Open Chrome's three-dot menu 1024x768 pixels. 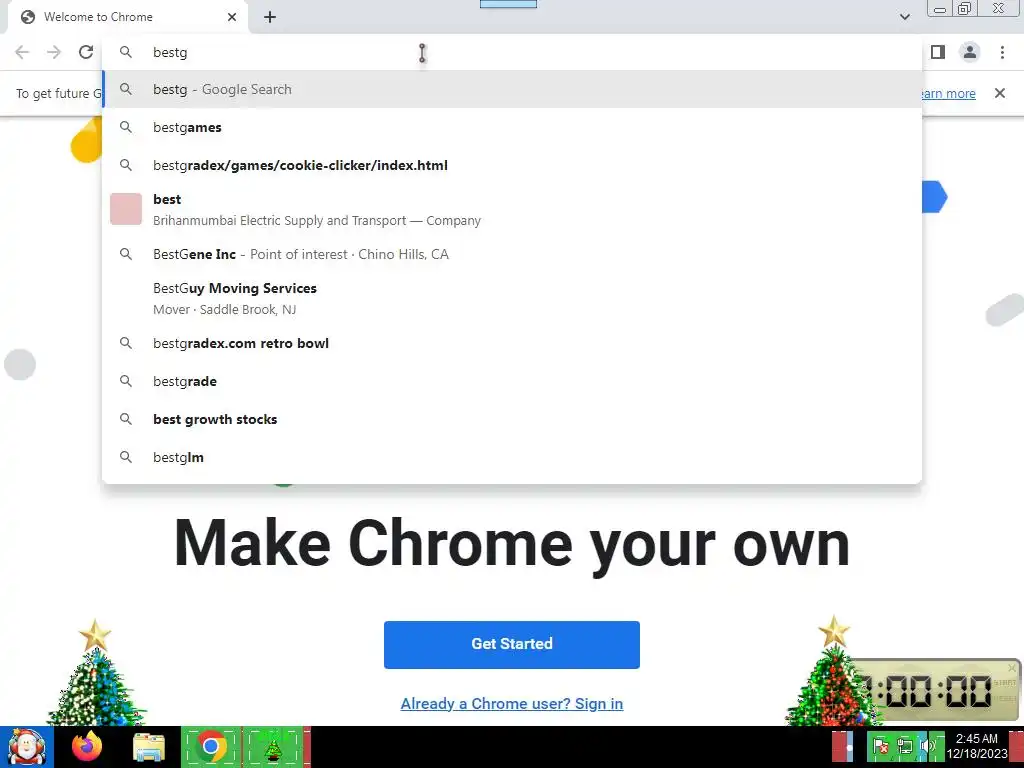pos(1002,52)
